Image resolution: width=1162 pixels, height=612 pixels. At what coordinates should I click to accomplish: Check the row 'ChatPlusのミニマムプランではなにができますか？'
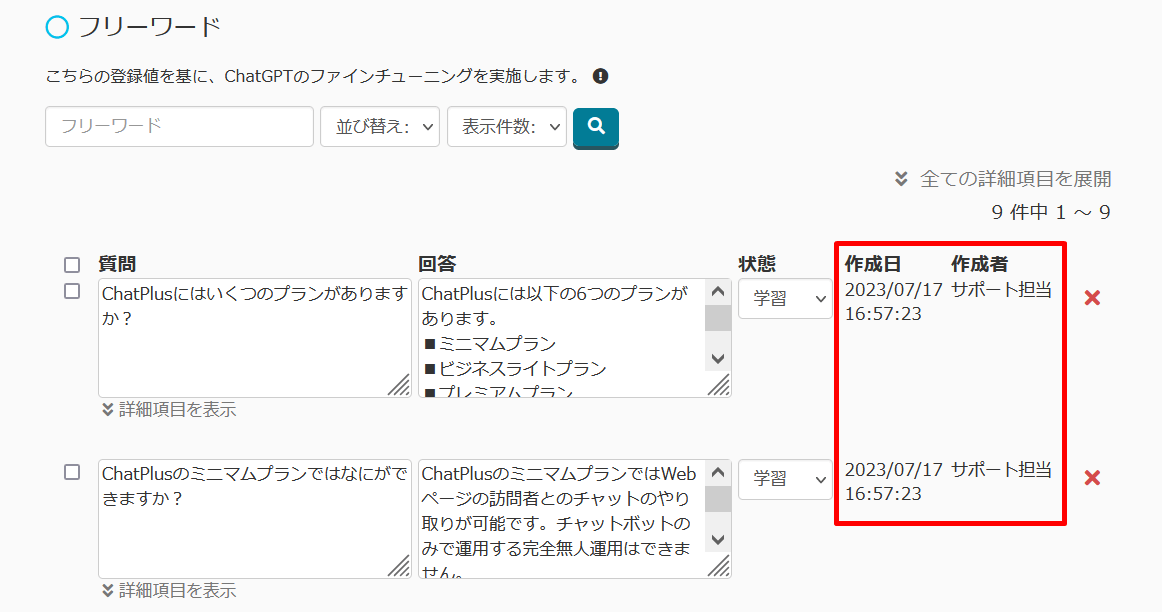click(72, 472)
